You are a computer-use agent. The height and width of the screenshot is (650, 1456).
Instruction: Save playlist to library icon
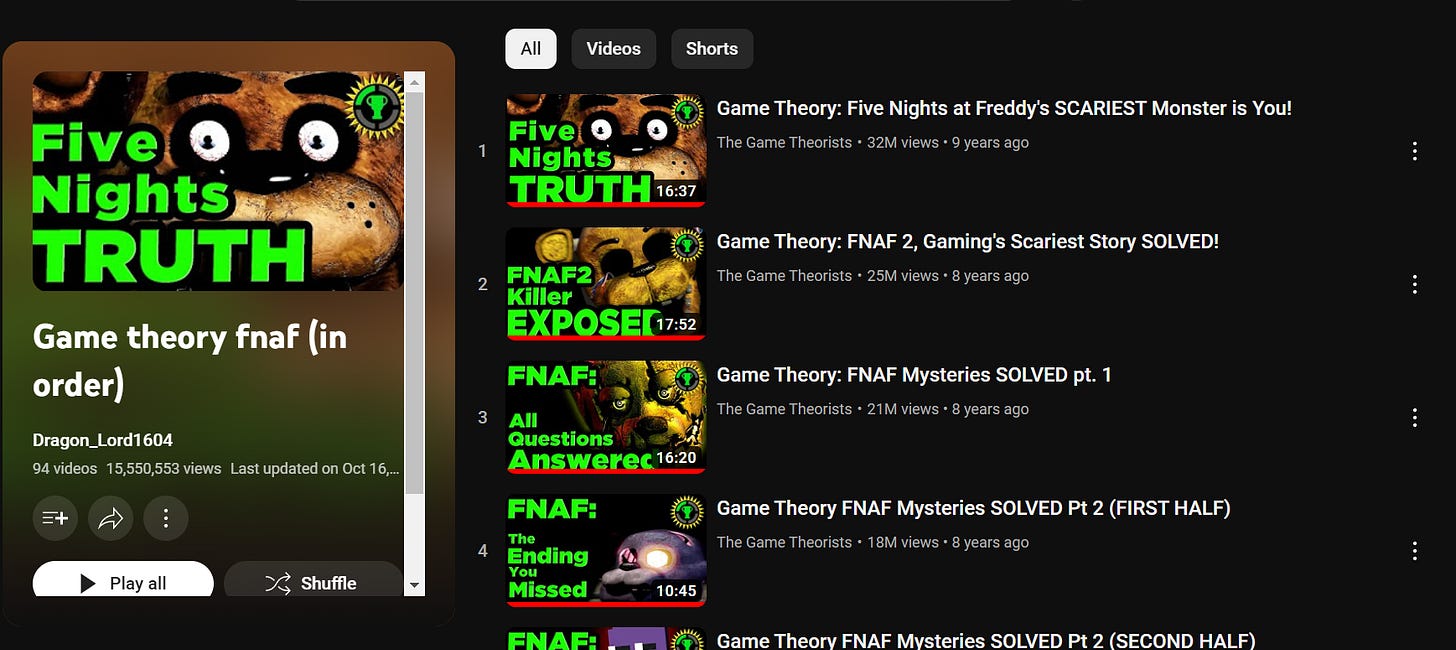pyautogui.click(x=55, y=518)
